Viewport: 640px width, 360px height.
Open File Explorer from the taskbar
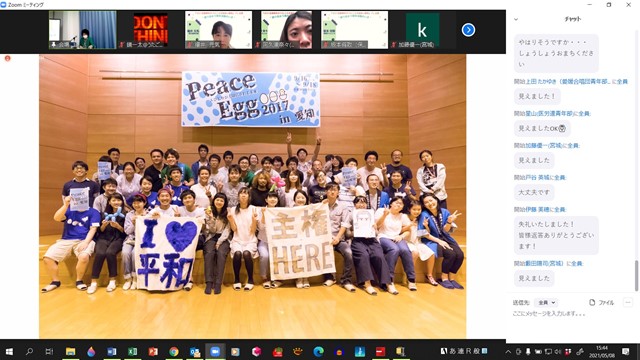click(x=70, y=351)
